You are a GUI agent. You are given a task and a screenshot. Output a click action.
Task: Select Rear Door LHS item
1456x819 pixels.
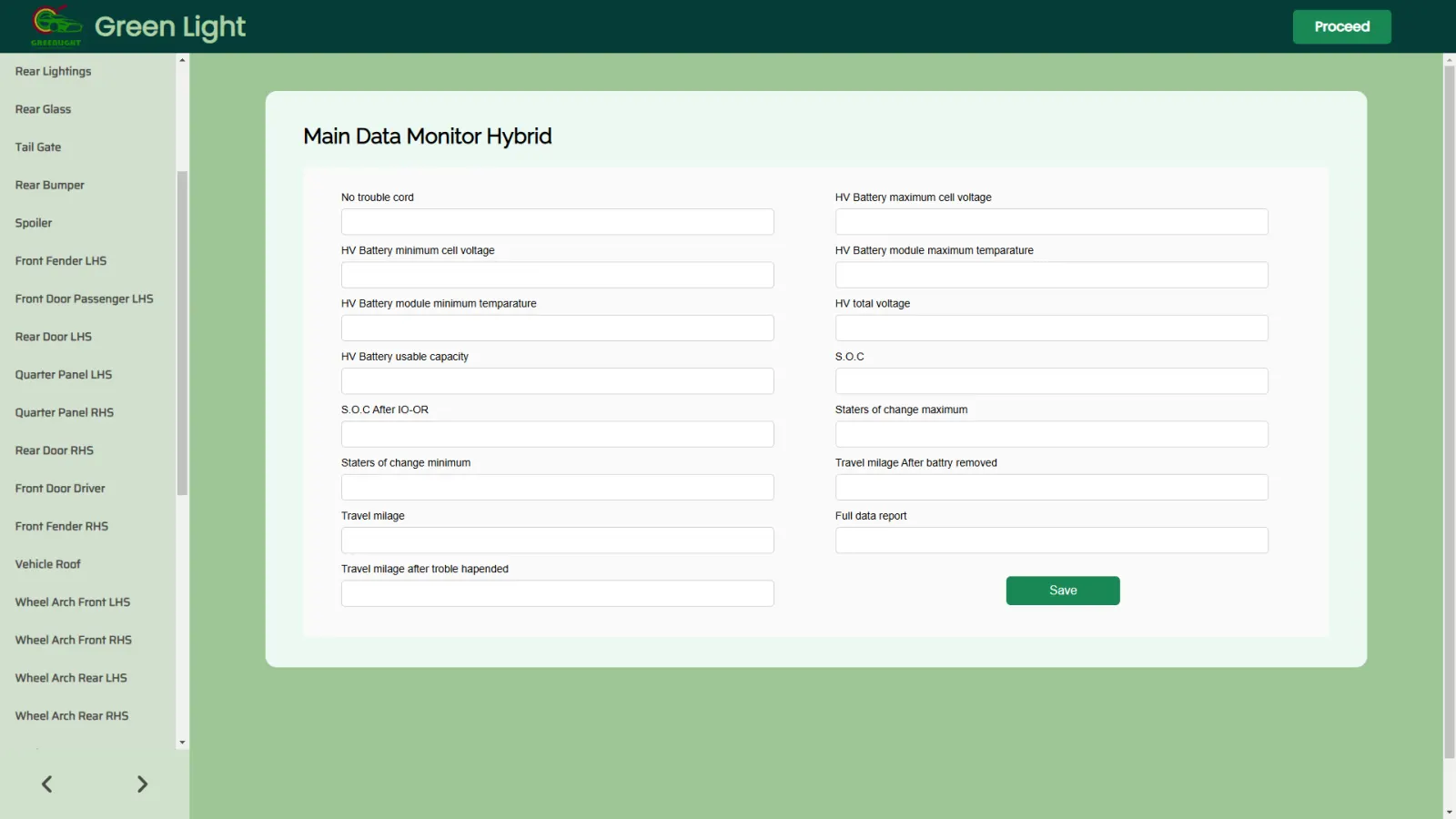pos(54,337)
